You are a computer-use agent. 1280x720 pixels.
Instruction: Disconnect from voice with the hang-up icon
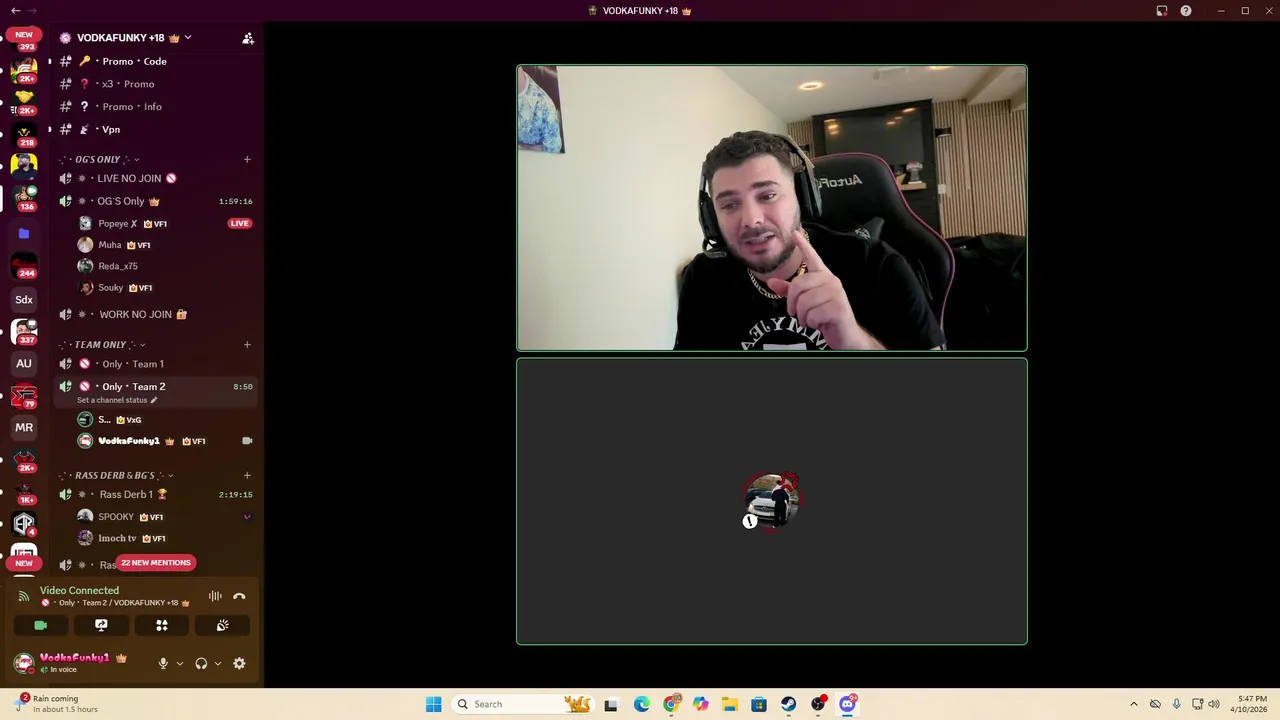pyautogui.click(x=239, y=596)
